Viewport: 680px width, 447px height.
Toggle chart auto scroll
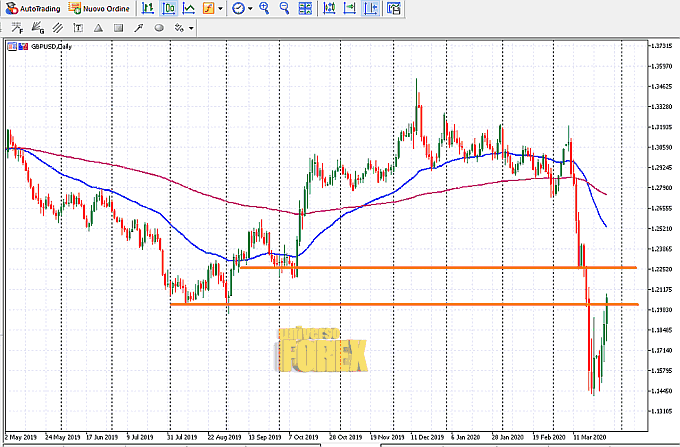[x=329, y=8]
